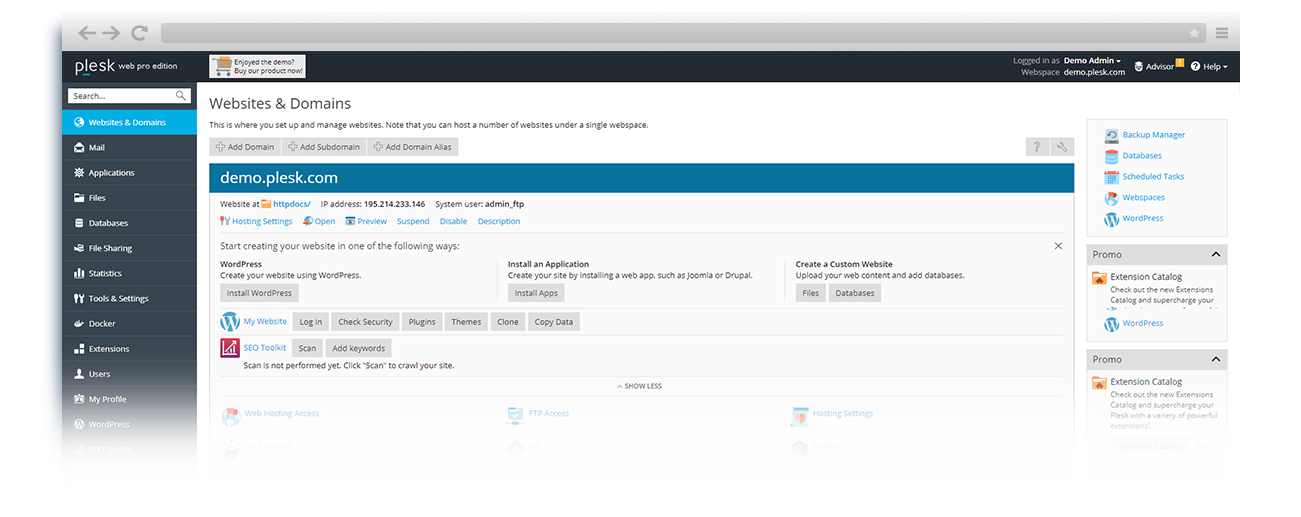Open Files in the sidebar
Screen dimensions: 1301x517
click(x=129, y=198)
